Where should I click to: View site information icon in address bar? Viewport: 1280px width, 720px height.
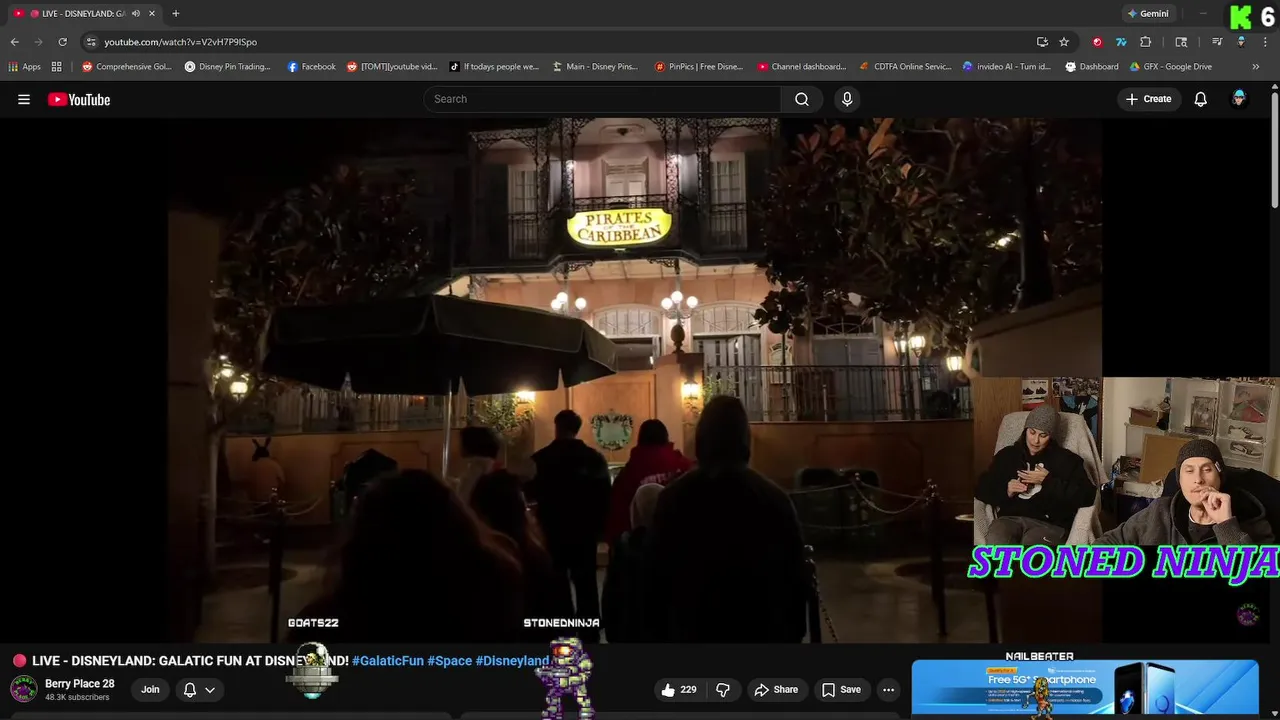[91, 42]
